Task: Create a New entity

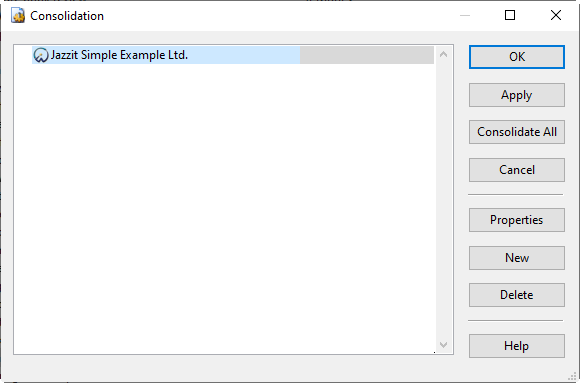Action: coord(517,258)
